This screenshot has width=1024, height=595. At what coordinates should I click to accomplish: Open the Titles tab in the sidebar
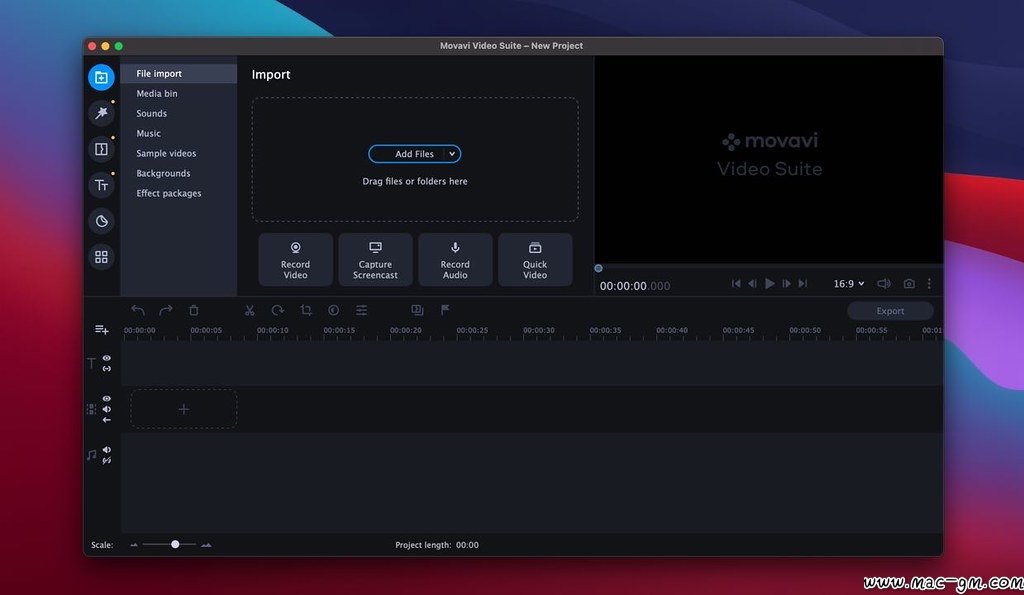click(101, 185)
